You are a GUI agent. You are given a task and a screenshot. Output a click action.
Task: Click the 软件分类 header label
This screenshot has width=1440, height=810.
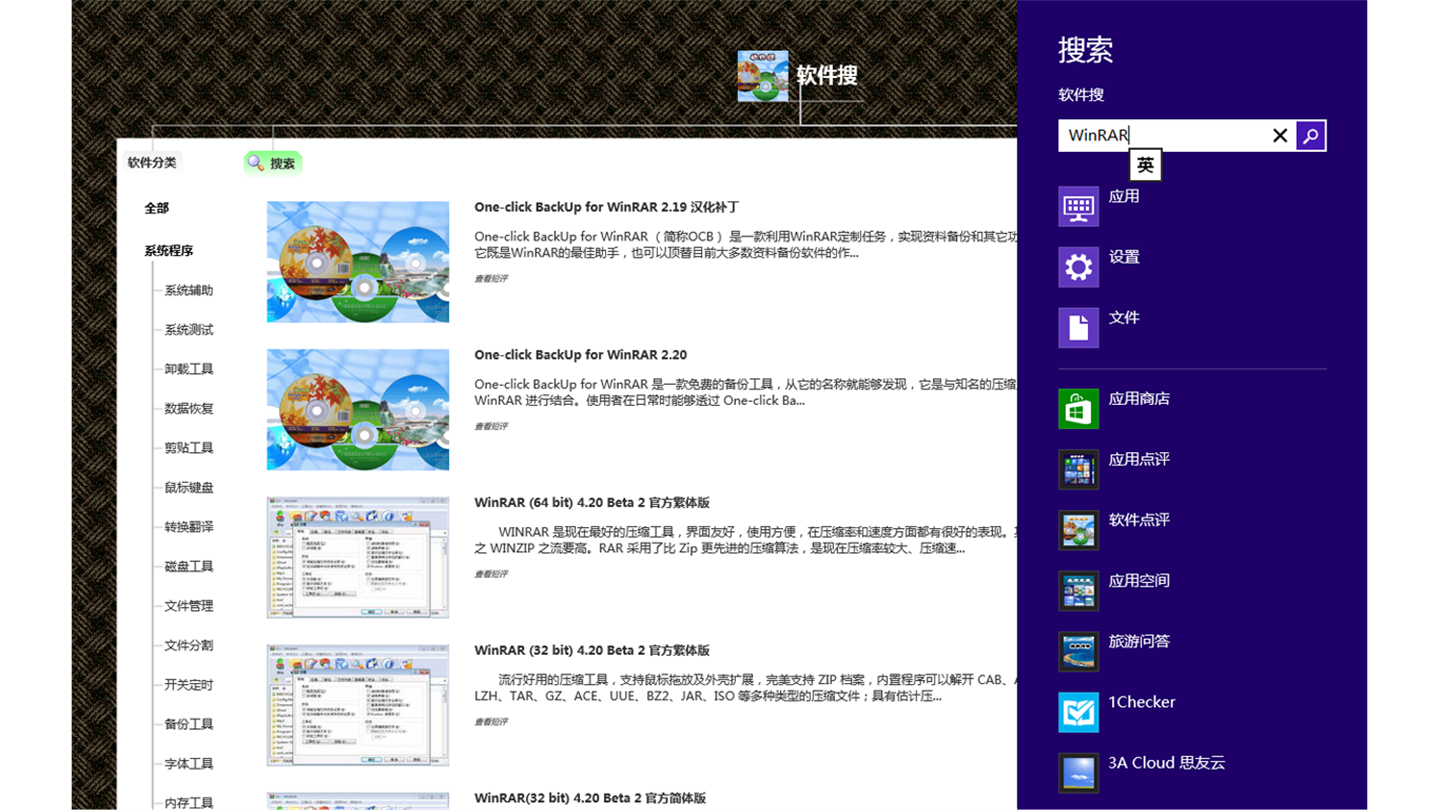point(152,162)
